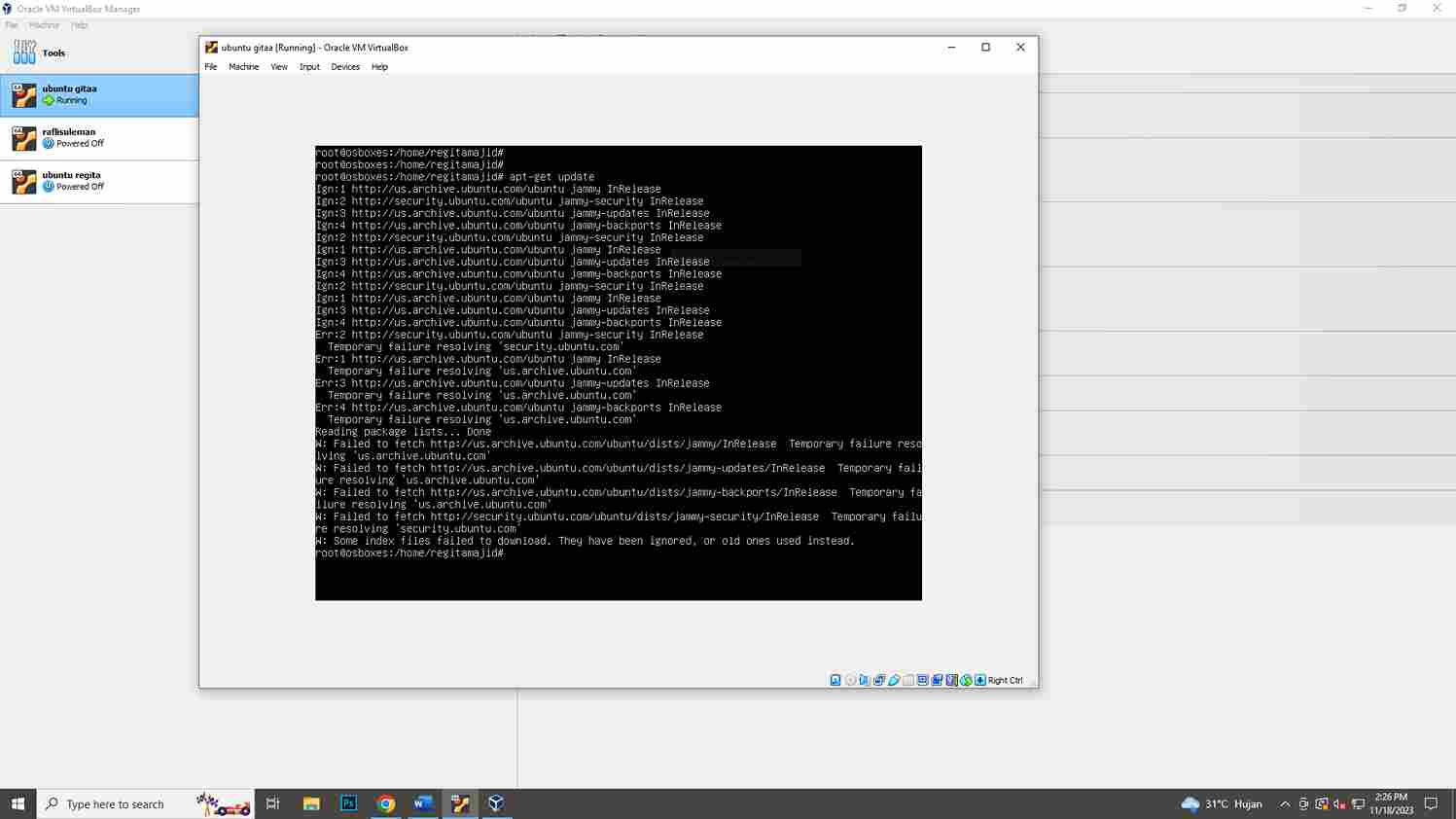Open Task View from the taskbar
1456x819 pixels.
click(273, 803)
